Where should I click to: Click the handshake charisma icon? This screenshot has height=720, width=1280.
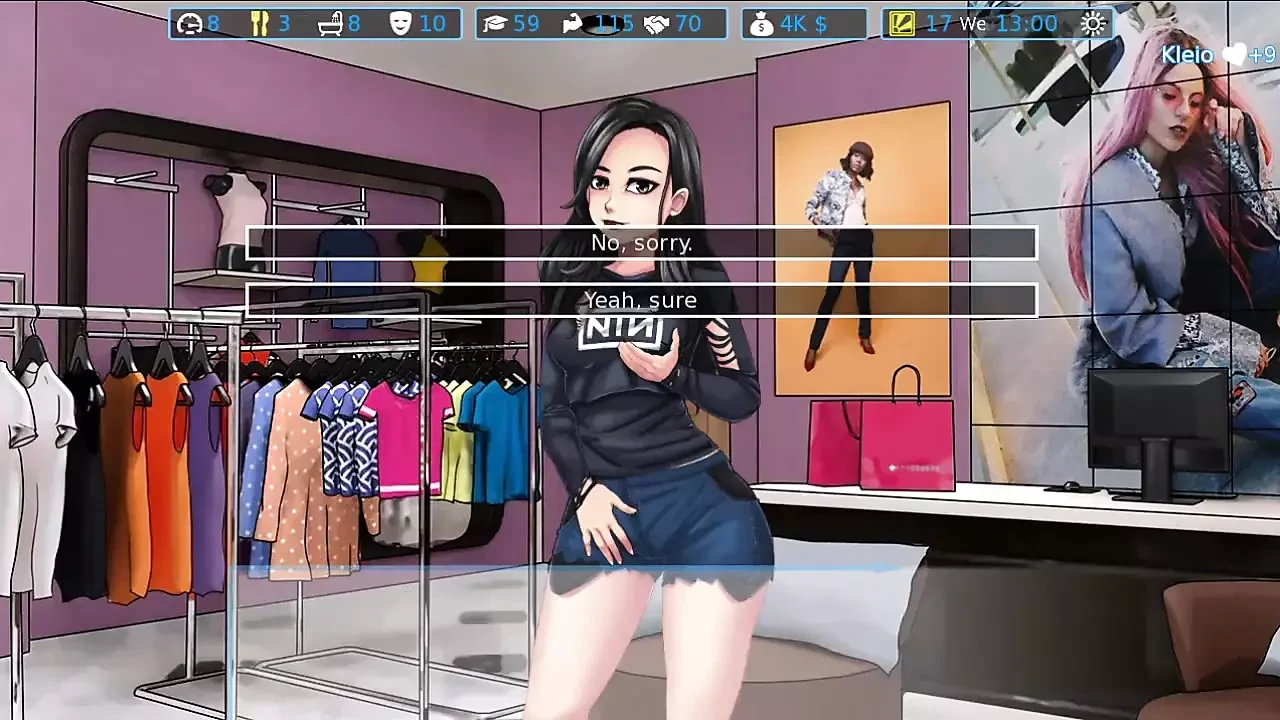click(x=656, y=23)
